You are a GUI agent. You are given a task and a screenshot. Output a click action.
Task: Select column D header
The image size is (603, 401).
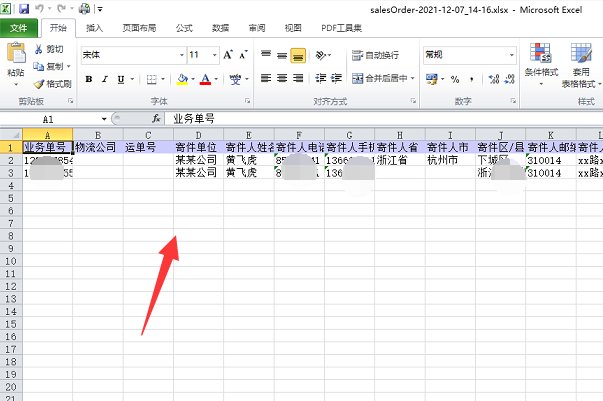click(x=198, y=135)
